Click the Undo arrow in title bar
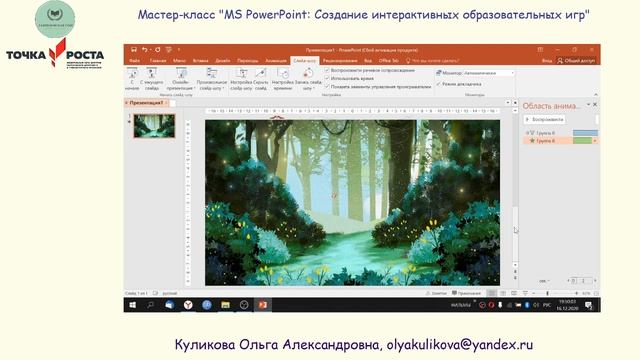 coord(144,49)
